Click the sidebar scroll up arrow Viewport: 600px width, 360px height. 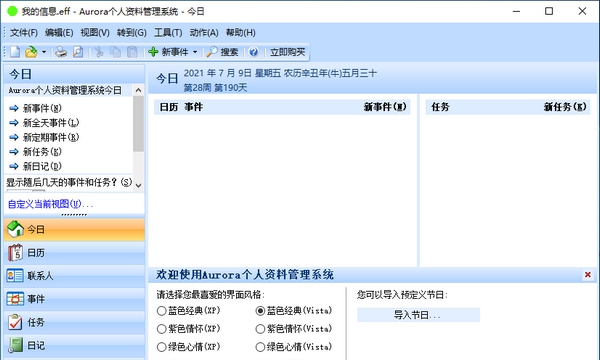[x=139, y=90]
